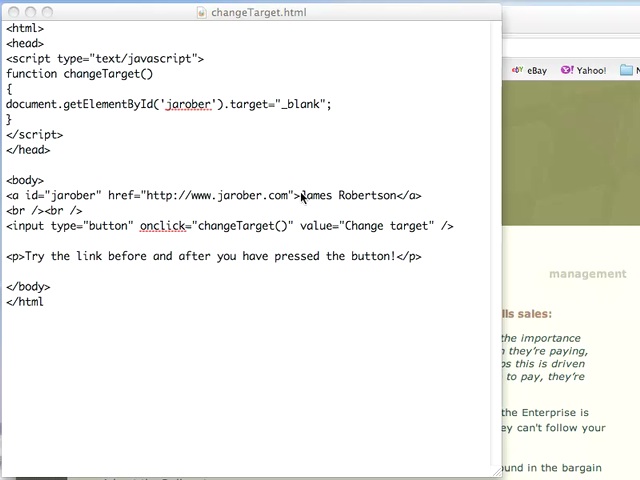Zoom the changeTarget.html editor window
The image size is (640, 480).
coord(48,12)
